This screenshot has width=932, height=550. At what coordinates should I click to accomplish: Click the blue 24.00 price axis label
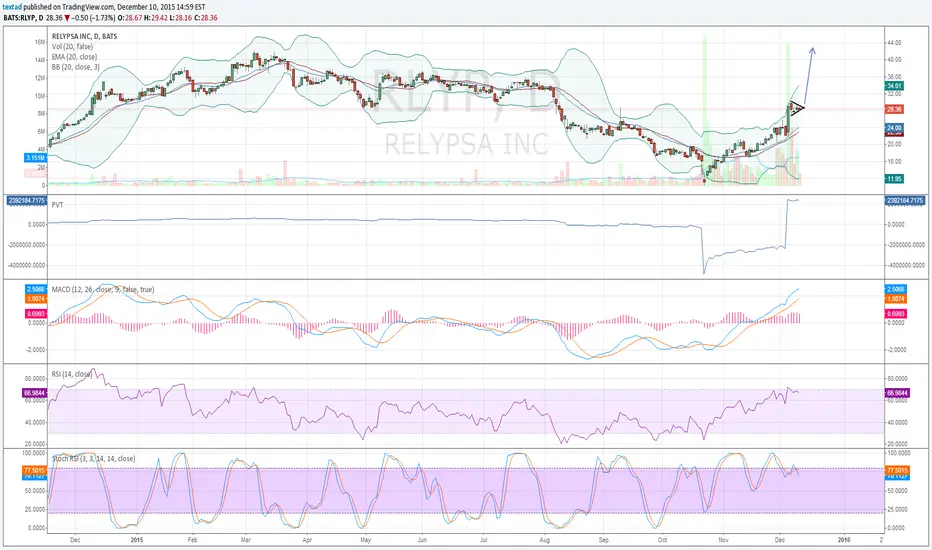tap(894, 128)
